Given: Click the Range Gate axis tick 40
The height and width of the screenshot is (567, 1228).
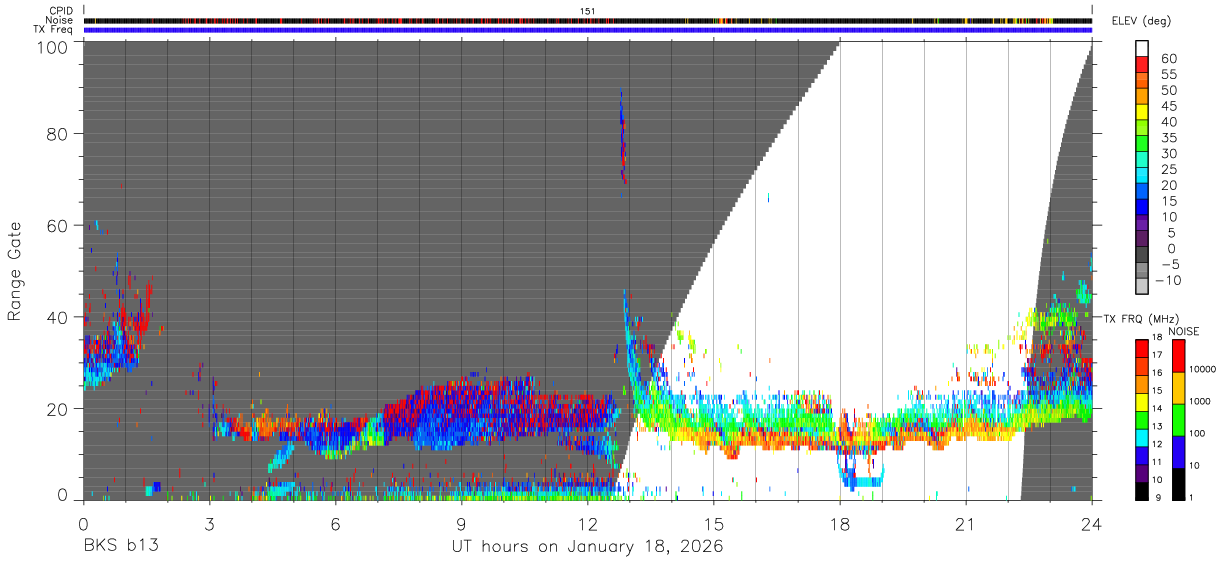Looking at the screenshot, I should click(x=58, y=317).
